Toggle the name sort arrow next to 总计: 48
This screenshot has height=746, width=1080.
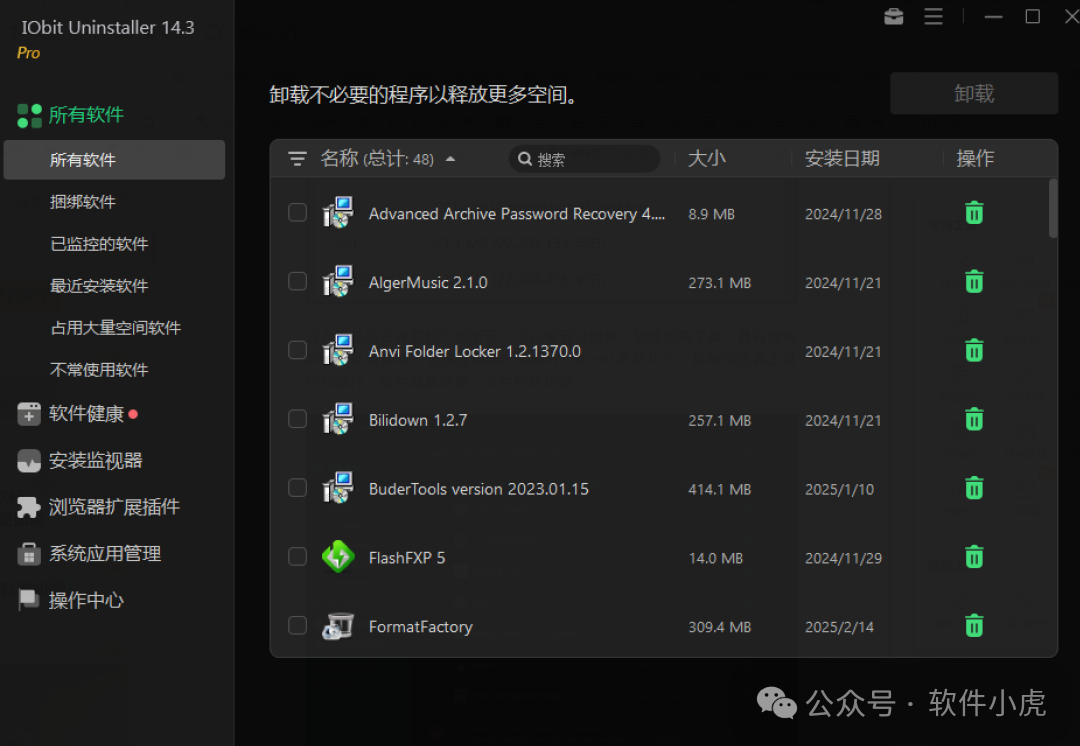[450, 159]
